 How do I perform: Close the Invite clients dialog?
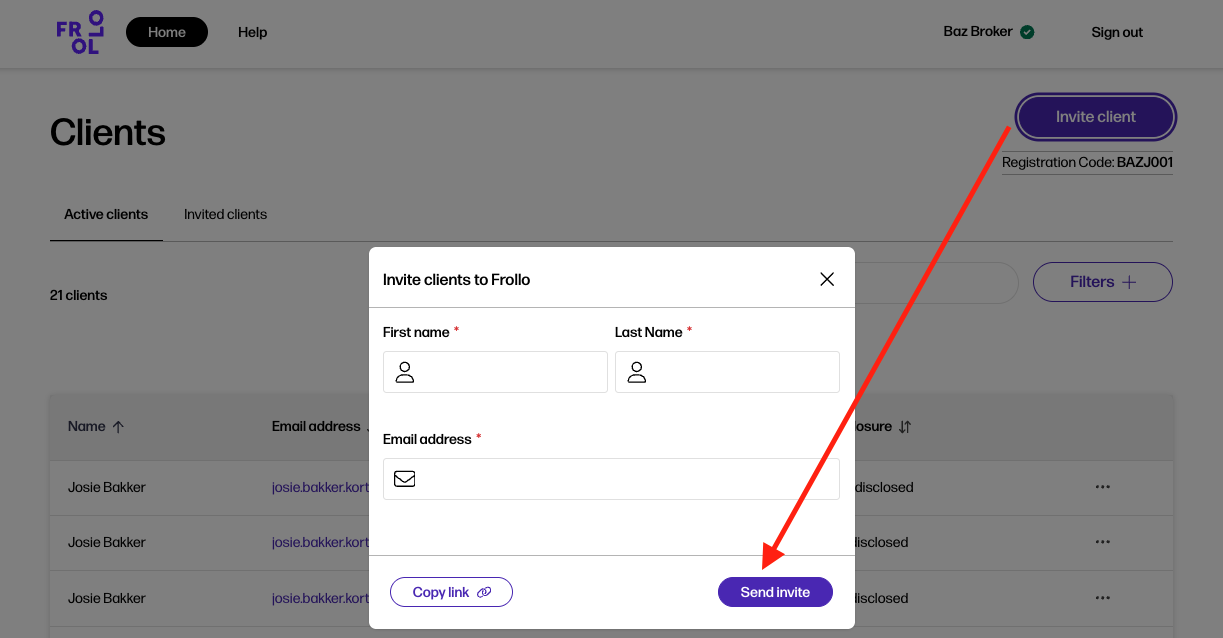(827, 279)
